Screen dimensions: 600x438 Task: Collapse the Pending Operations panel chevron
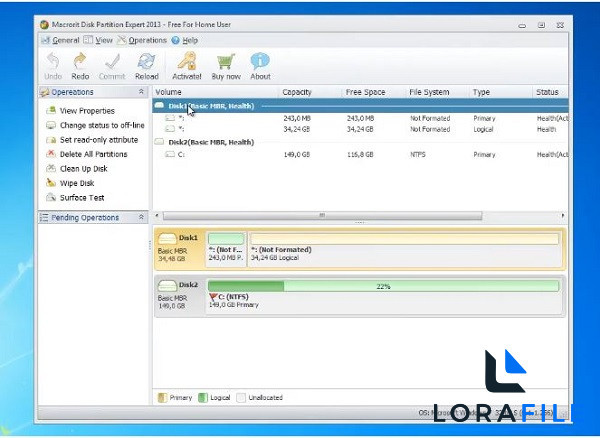coord(141,217)
